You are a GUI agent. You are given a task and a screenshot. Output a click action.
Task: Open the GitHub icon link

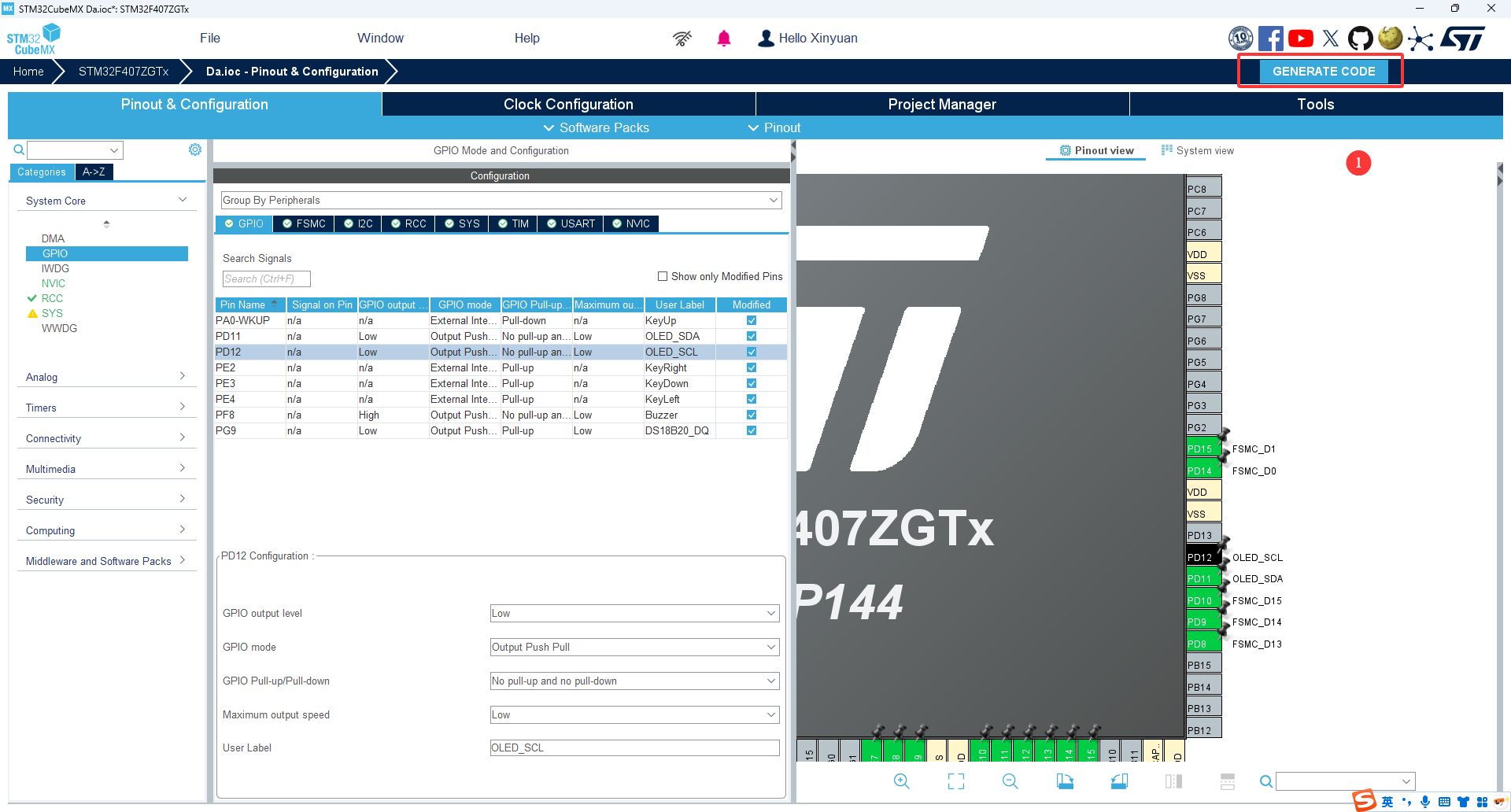click(x=1360, y=39)
